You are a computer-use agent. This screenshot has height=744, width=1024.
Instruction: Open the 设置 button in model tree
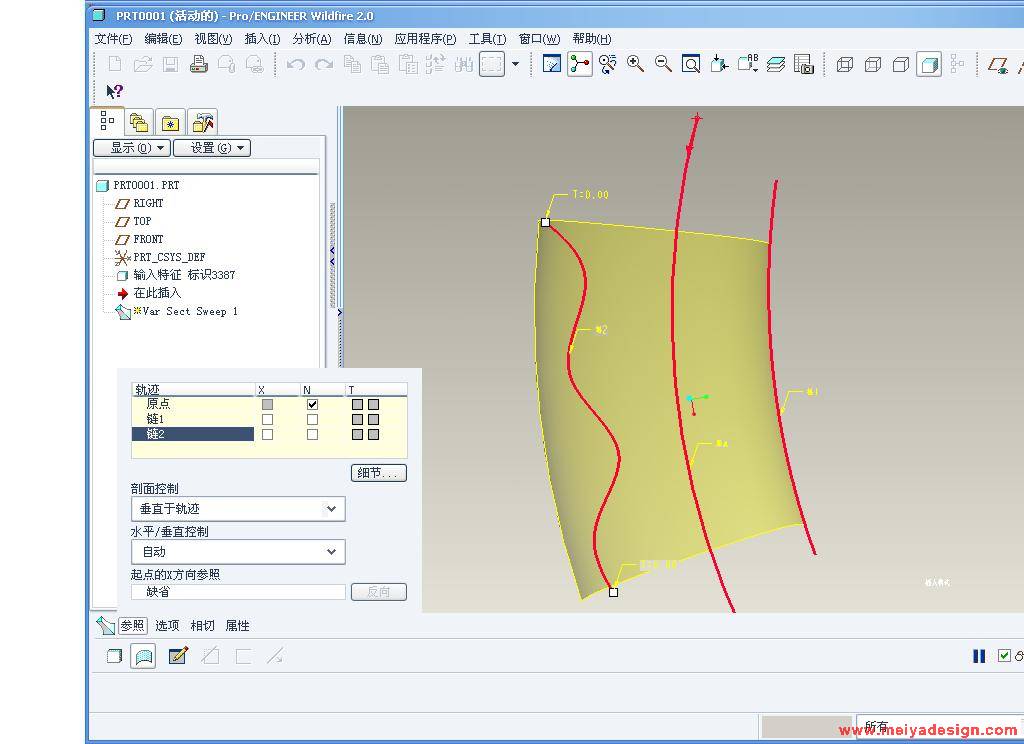211,148
